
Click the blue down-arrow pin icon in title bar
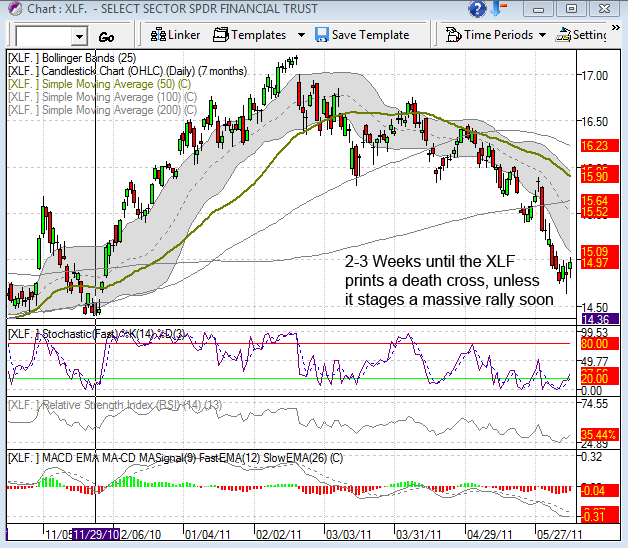(x=499, y=9)
